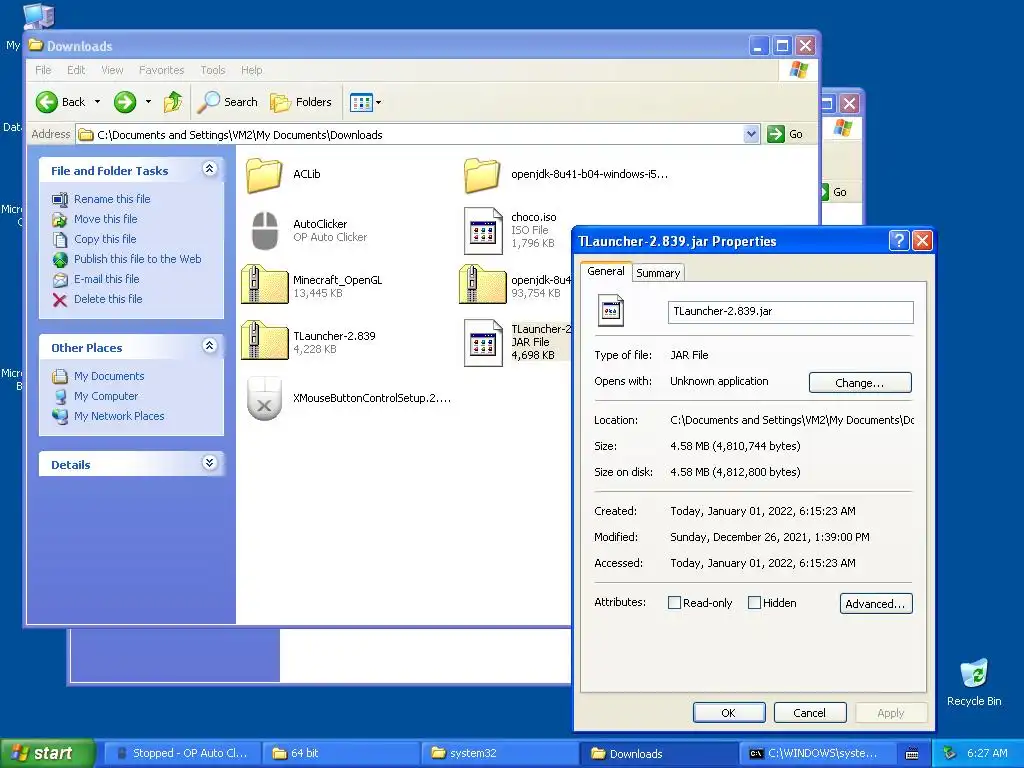Screen dimensions: 1024x768
Task: Select the ACLib folder icon
Action: point(264,175)
